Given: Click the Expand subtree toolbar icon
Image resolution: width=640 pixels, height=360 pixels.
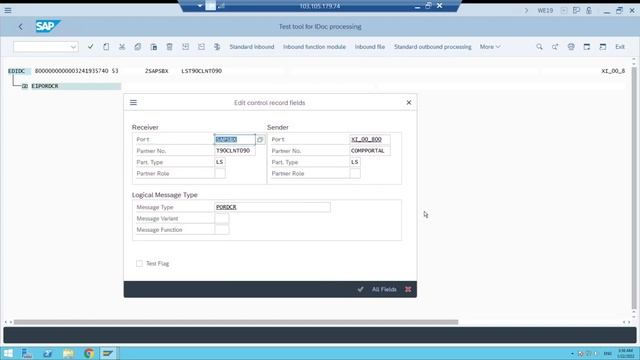Looking at the screenshot, I should tap(185, 47).
